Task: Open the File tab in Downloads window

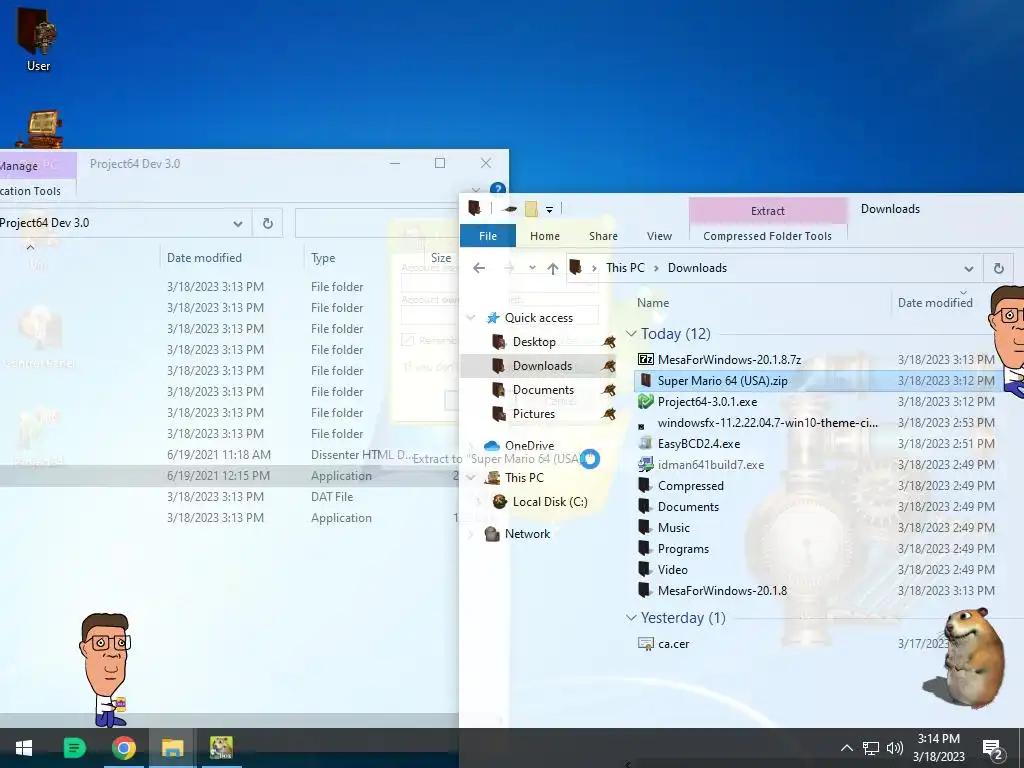Action: (x=488, y=236)
